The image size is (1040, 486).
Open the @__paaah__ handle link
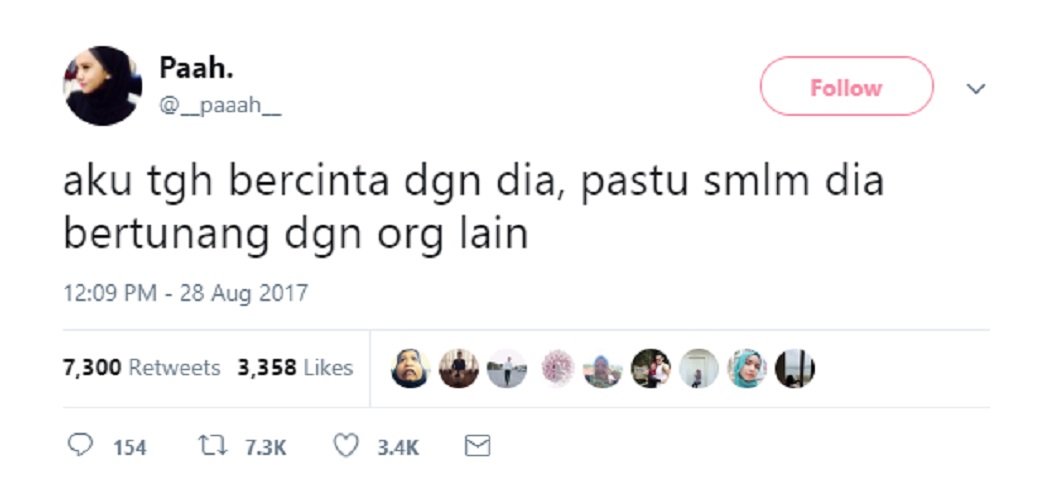220,106
